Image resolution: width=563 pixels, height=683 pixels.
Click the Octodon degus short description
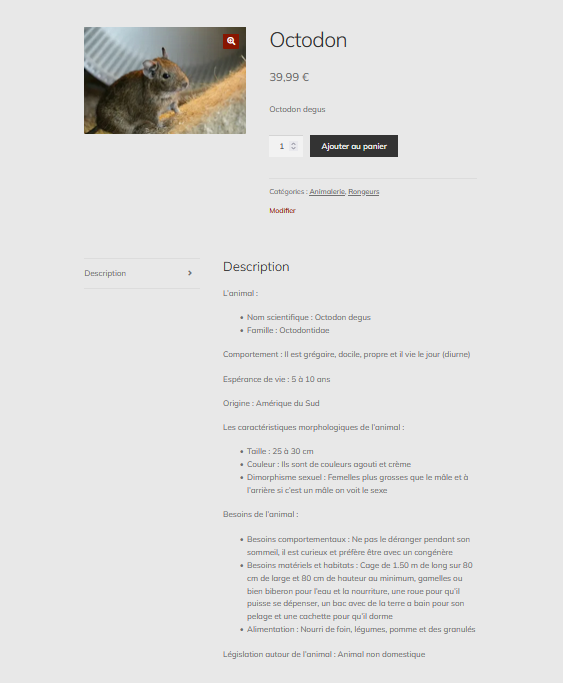tap(297, 109)
